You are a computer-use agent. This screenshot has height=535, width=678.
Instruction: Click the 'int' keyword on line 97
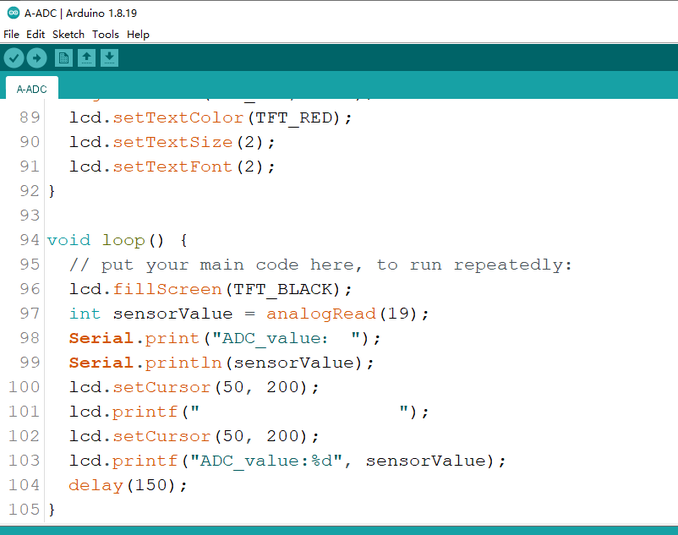click(x=85, y=314)
